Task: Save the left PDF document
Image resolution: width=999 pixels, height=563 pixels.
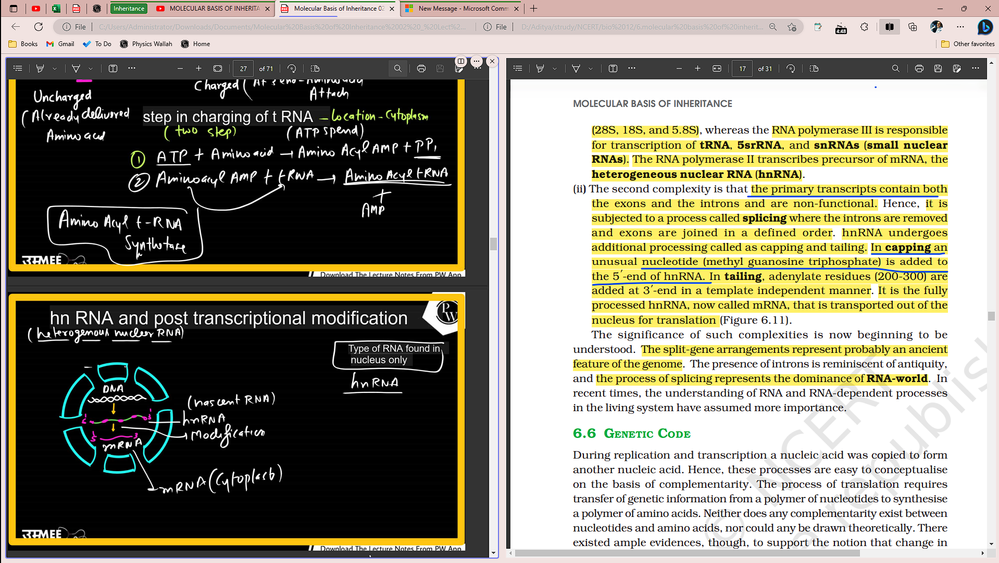Action: 440,68
